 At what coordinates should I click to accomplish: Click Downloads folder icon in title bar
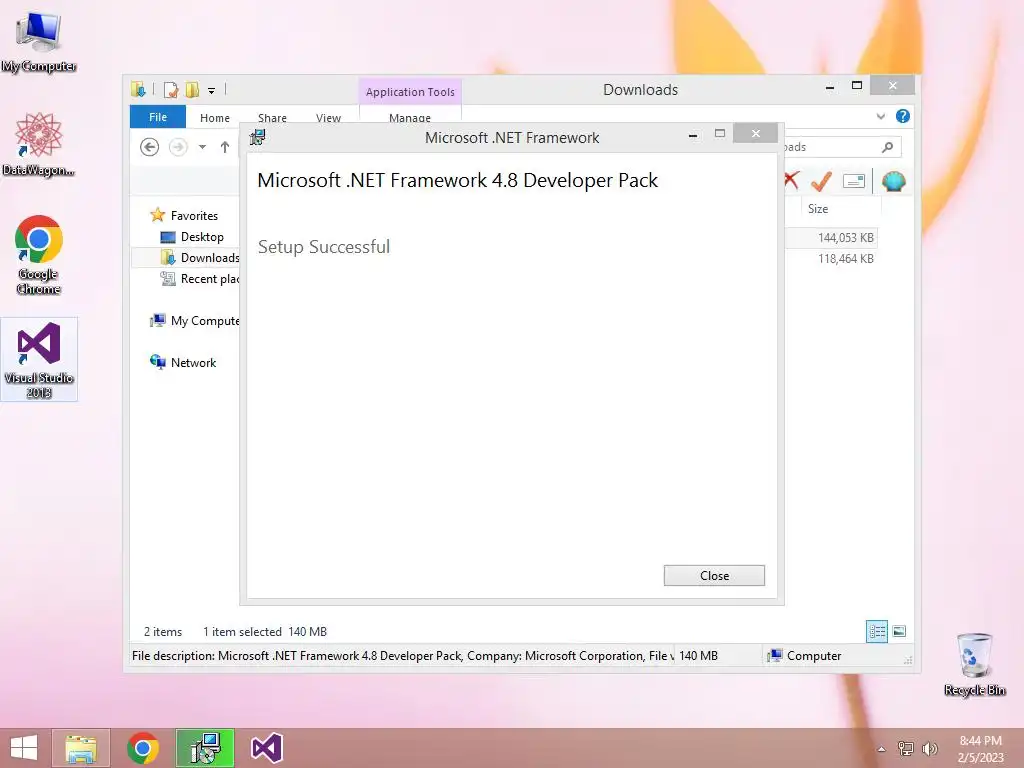coord(138,89)
